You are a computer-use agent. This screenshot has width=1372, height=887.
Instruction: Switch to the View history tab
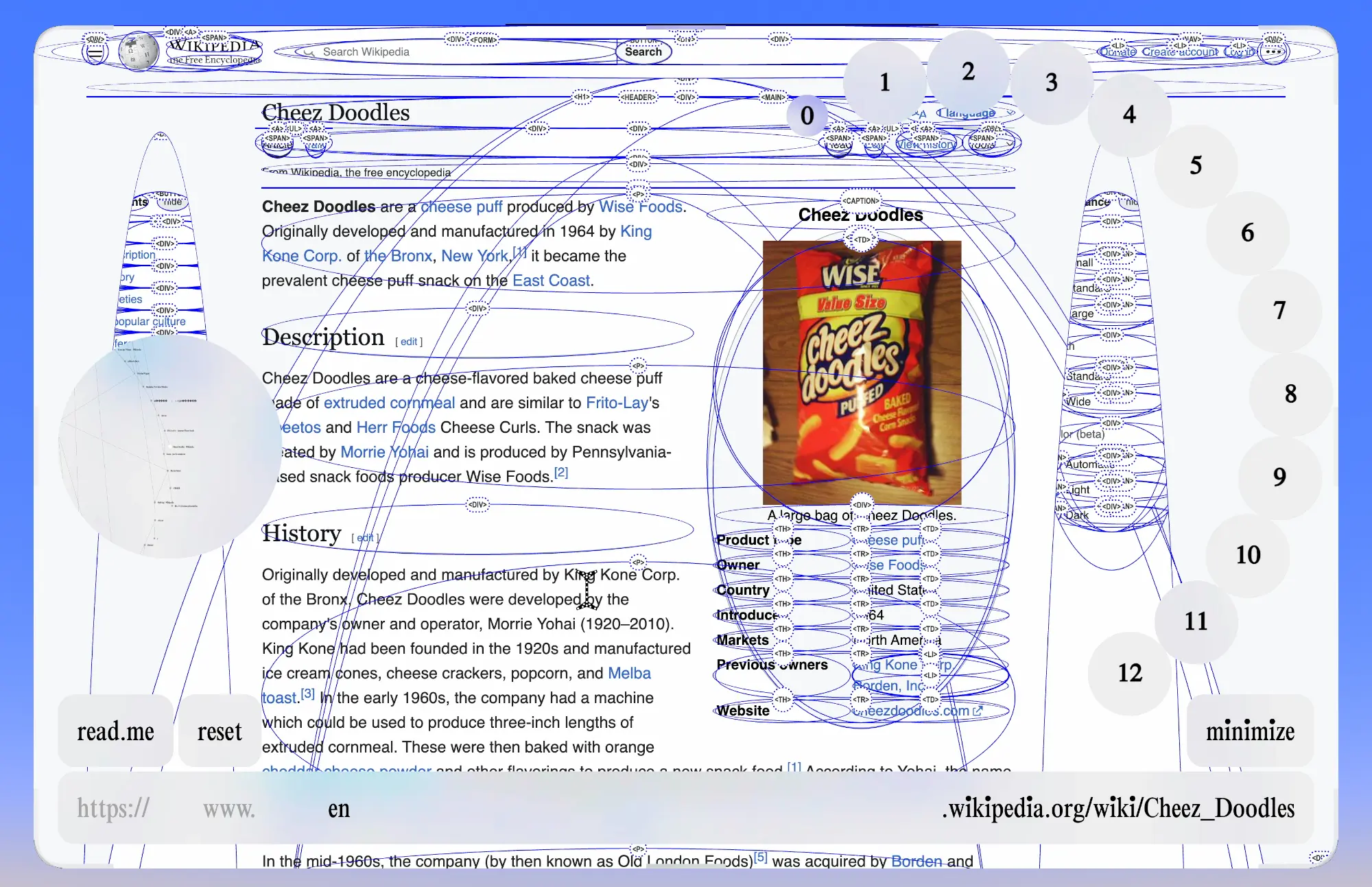(925, 145)
